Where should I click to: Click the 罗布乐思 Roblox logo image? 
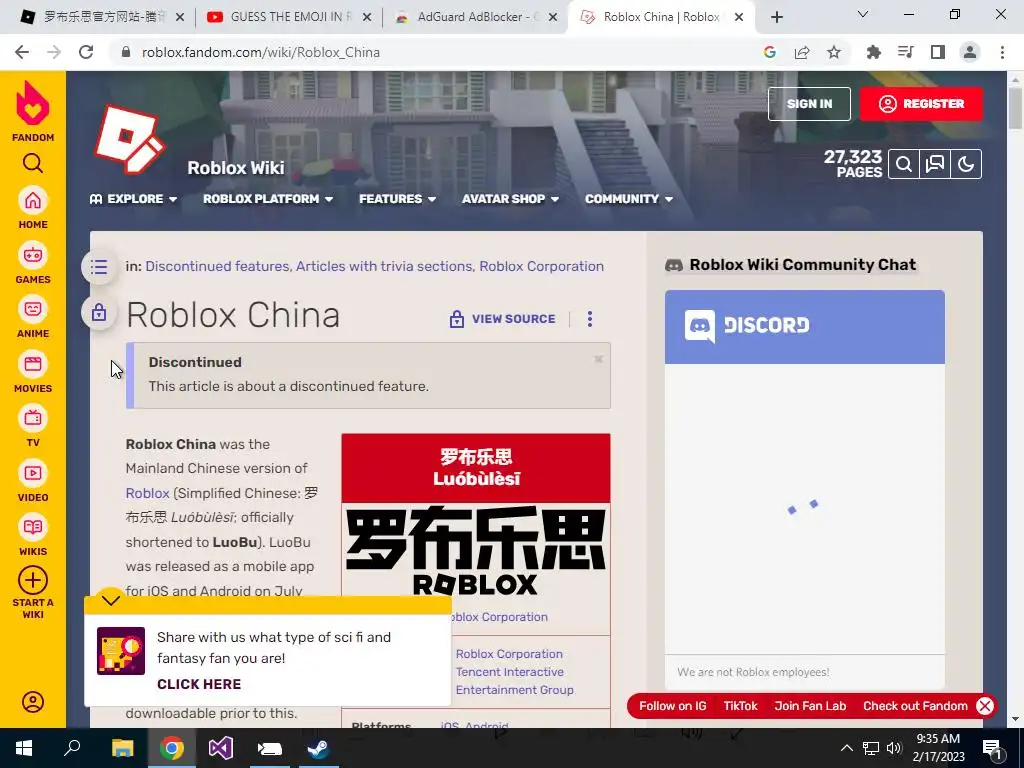(x=476, y=551)
